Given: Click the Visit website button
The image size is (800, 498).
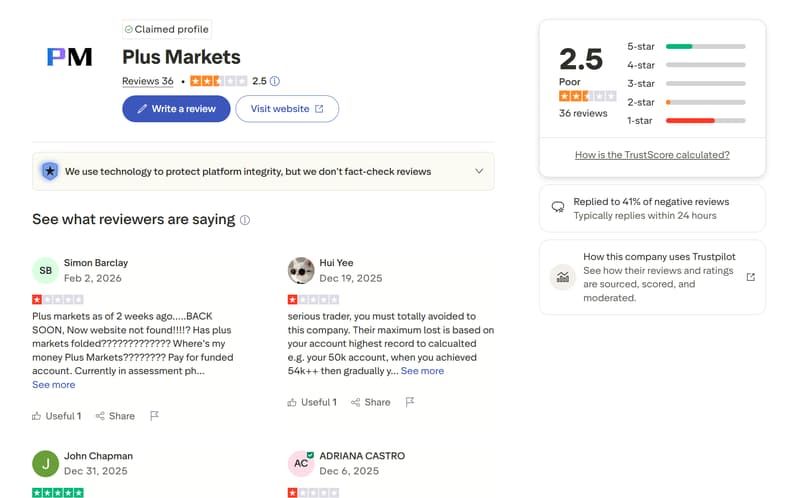Looking at the screenshot, I should click(x=287, y=109).
